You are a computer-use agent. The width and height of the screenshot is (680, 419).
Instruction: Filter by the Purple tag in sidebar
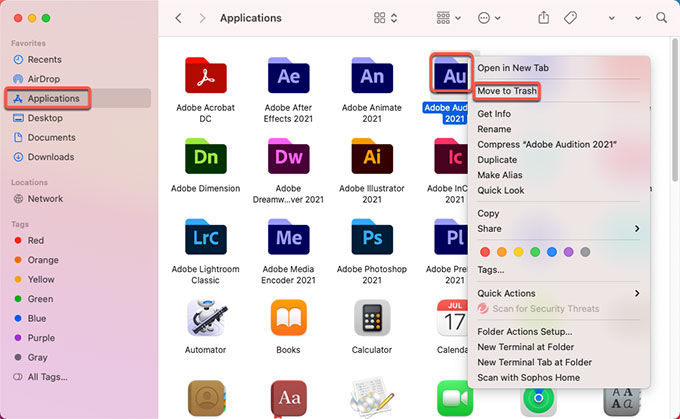pos(41,338)
